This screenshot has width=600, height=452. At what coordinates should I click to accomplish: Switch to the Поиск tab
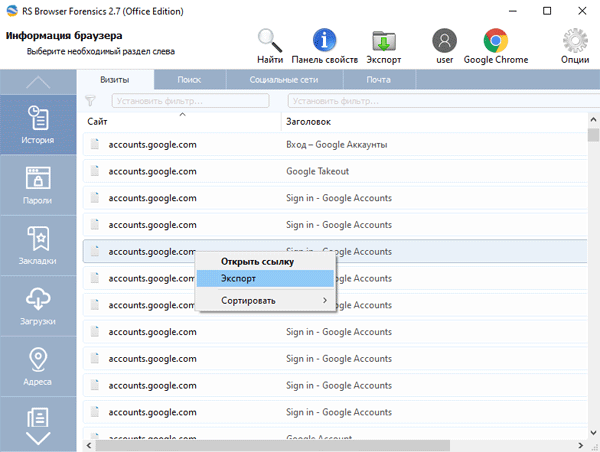coord(189,80)
